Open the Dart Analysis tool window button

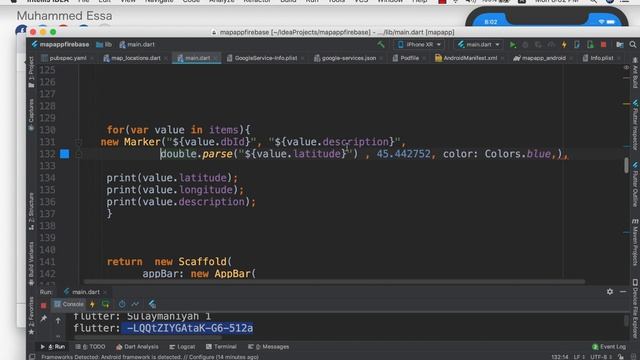[137, 347]
